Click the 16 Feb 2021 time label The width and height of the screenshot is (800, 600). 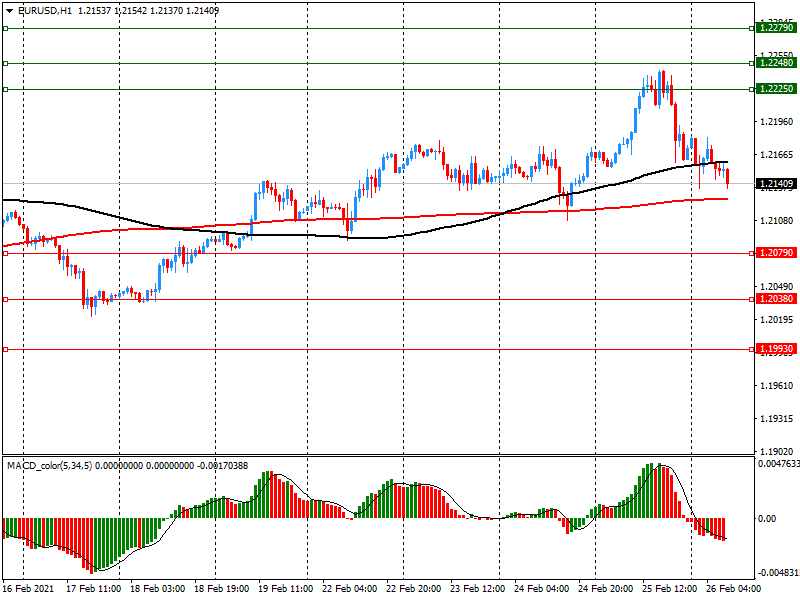tap(26, 590)
